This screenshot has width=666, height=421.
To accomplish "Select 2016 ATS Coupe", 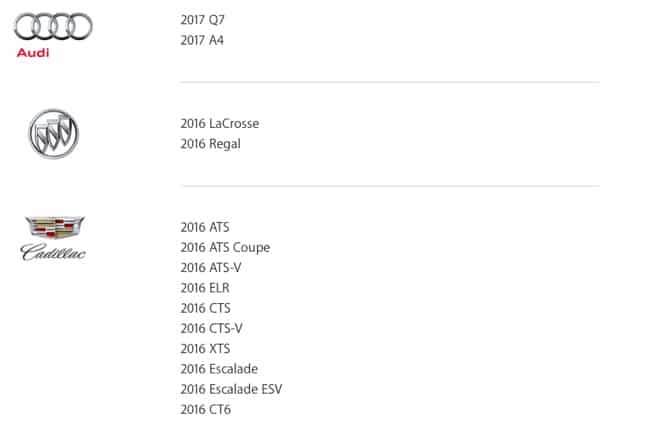I will click(225, 247).
